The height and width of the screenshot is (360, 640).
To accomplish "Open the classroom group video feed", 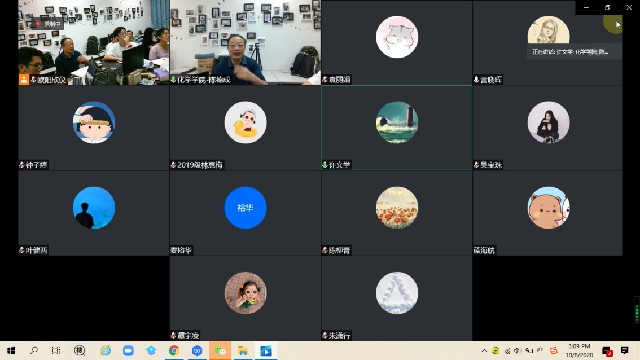I will tap(93, 42).
